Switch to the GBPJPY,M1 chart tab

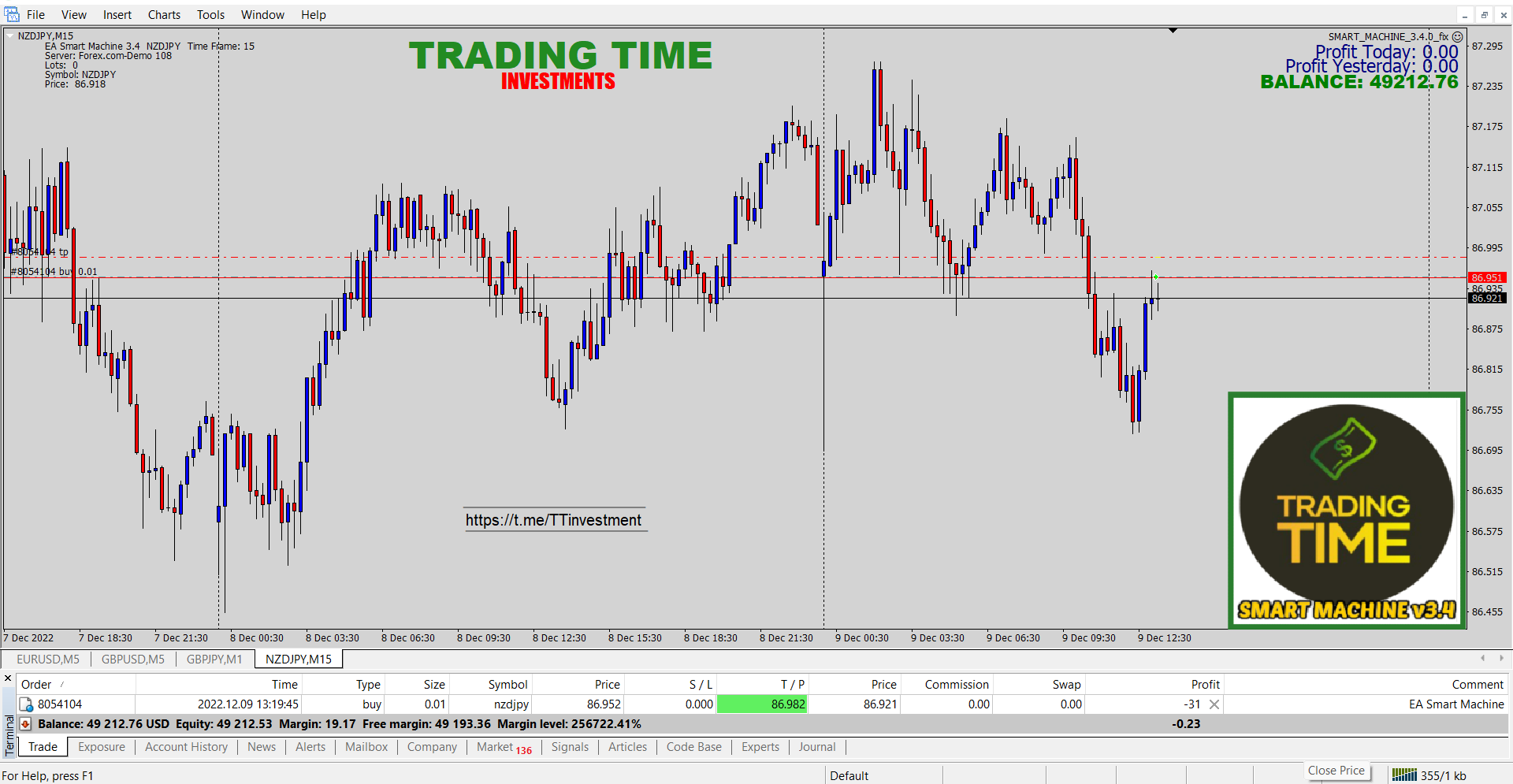[214, 660]
